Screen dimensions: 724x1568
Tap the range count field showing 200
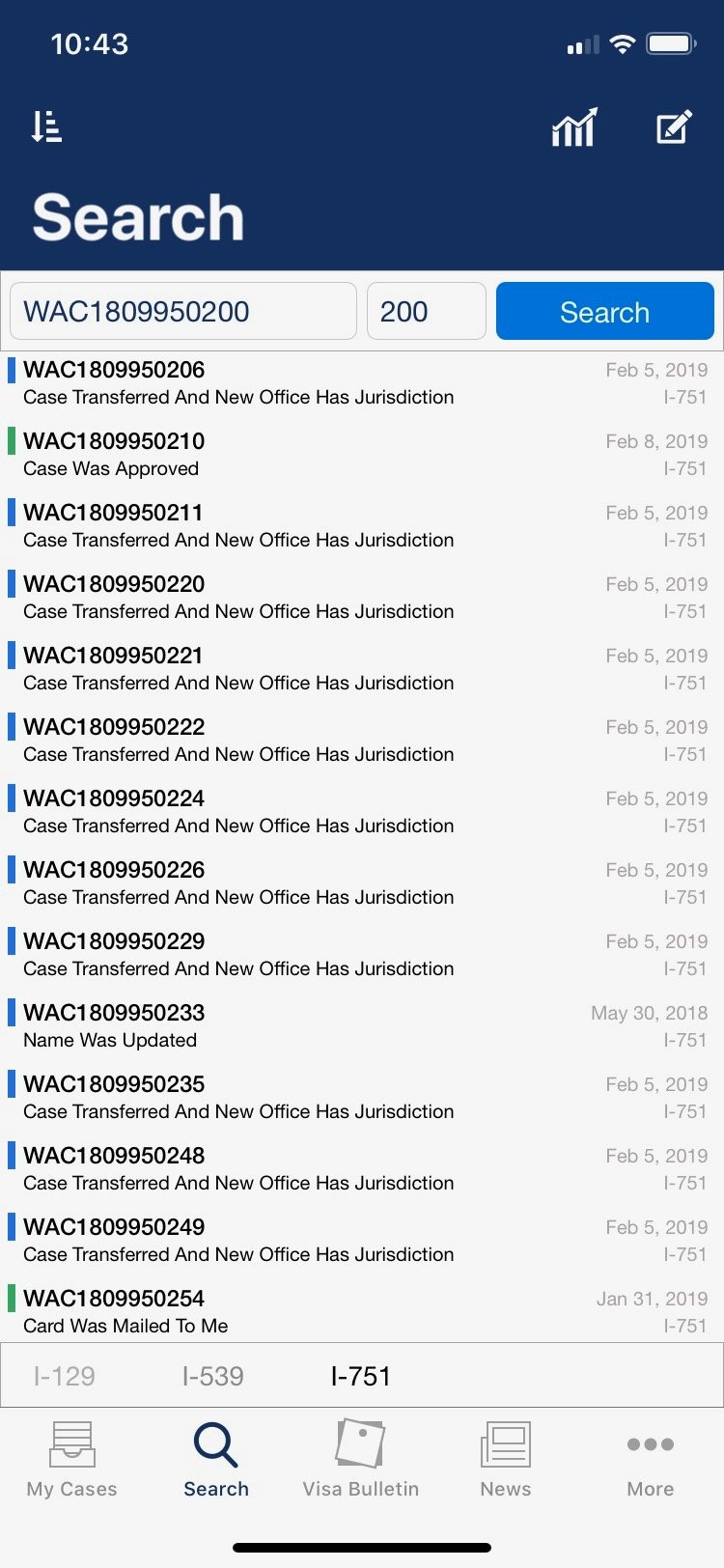tap(426, 311)
